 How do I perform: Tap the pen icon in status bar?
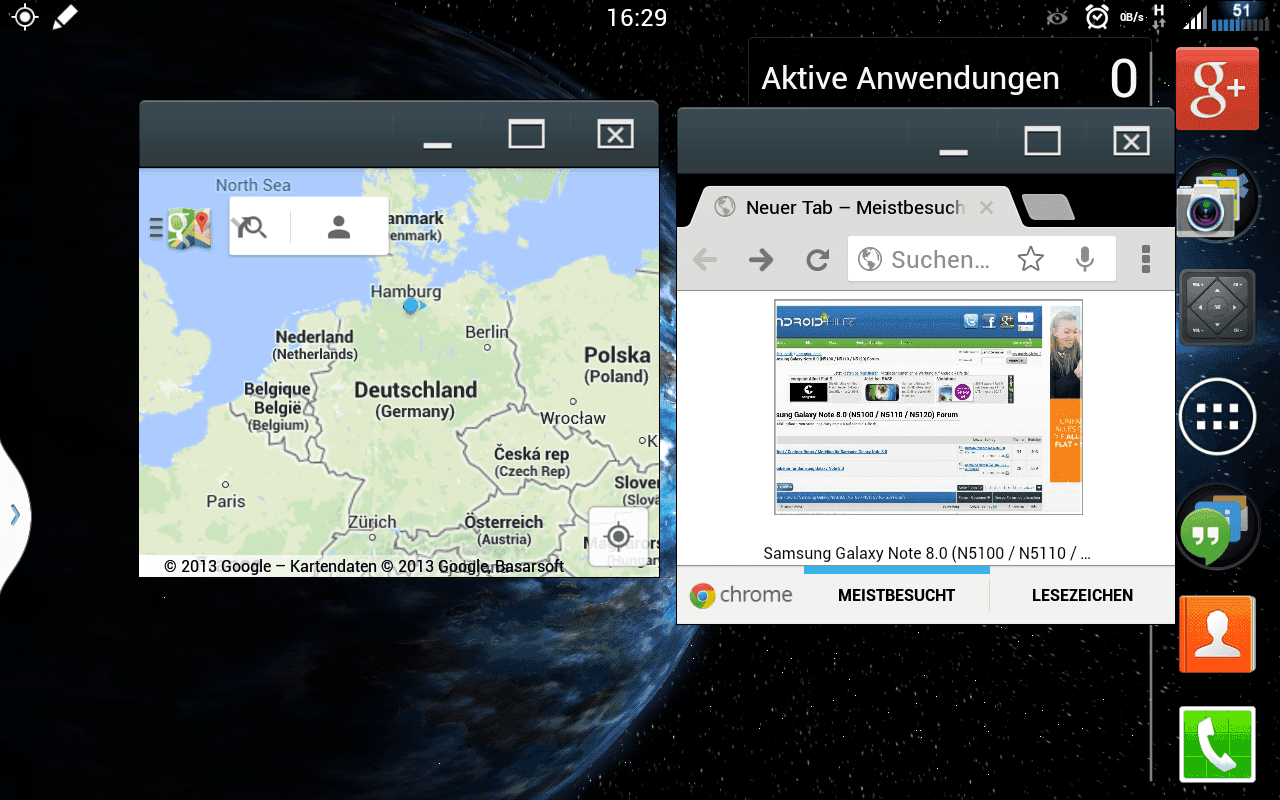[x=65, y=17]
